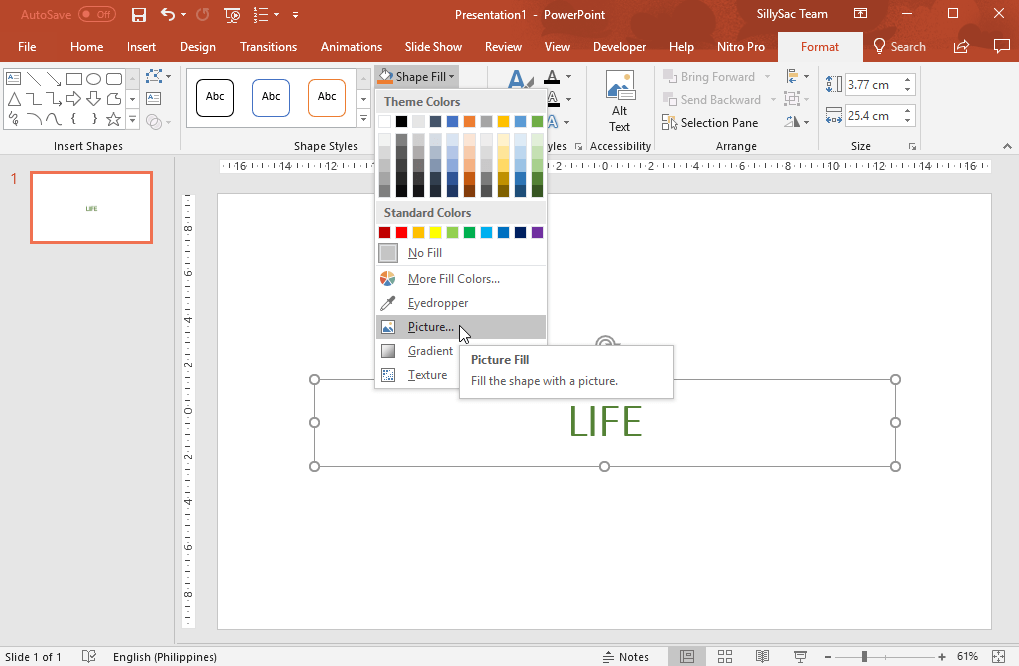Open the Alt Text pane
This screenshot has width=1019, height=666.
tap(619, 100)
